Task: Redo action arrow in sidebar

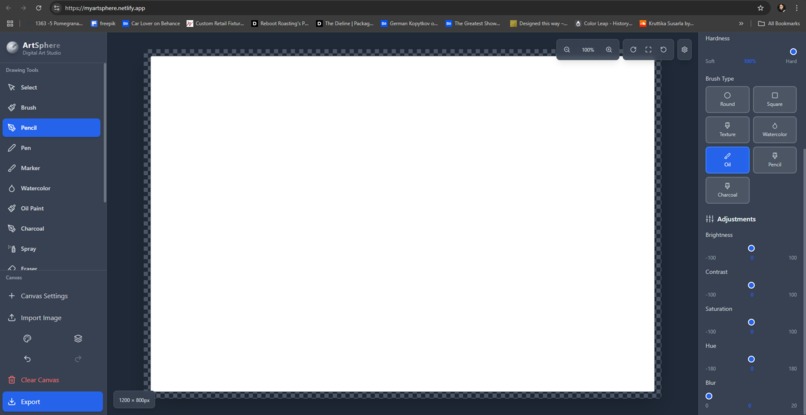Action: [x=78, y=359]
